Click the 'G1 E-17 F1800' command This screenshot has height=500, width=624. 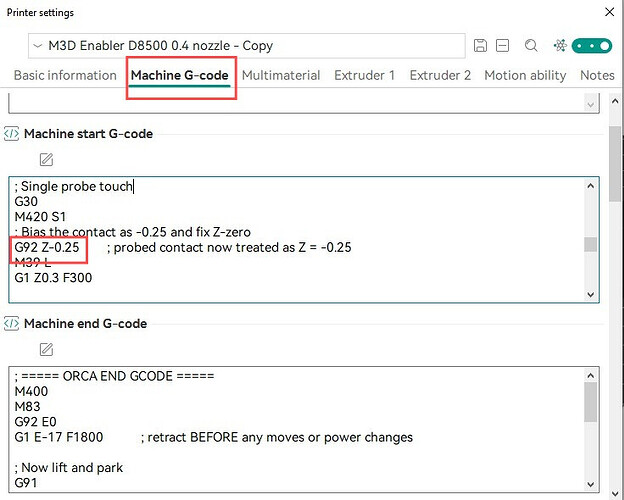point(59,437)
